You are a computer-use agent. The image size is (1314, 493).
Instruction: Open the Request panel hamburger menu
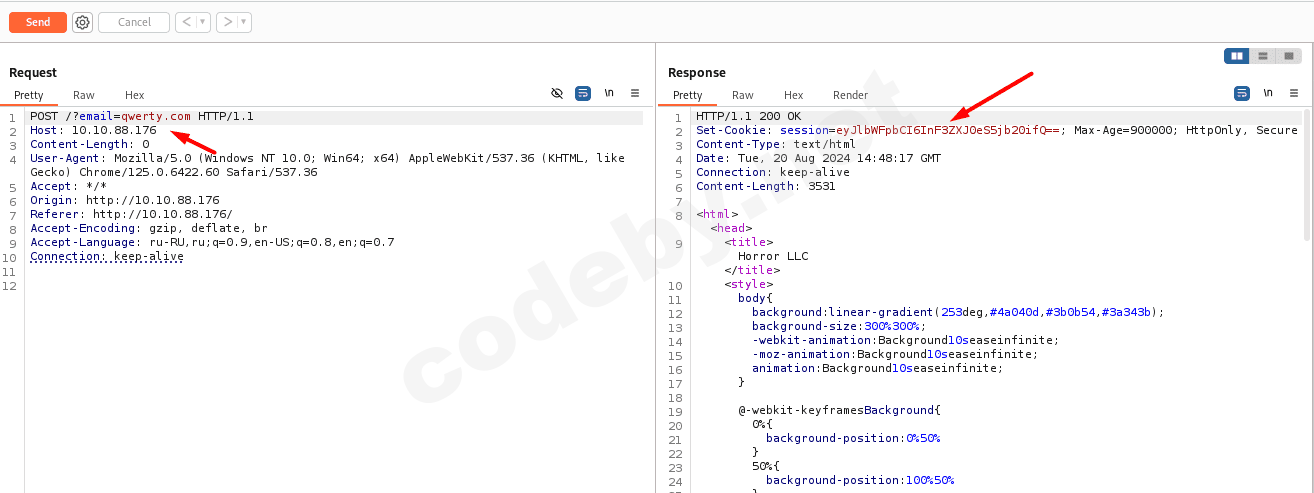[x=635, y=93]
